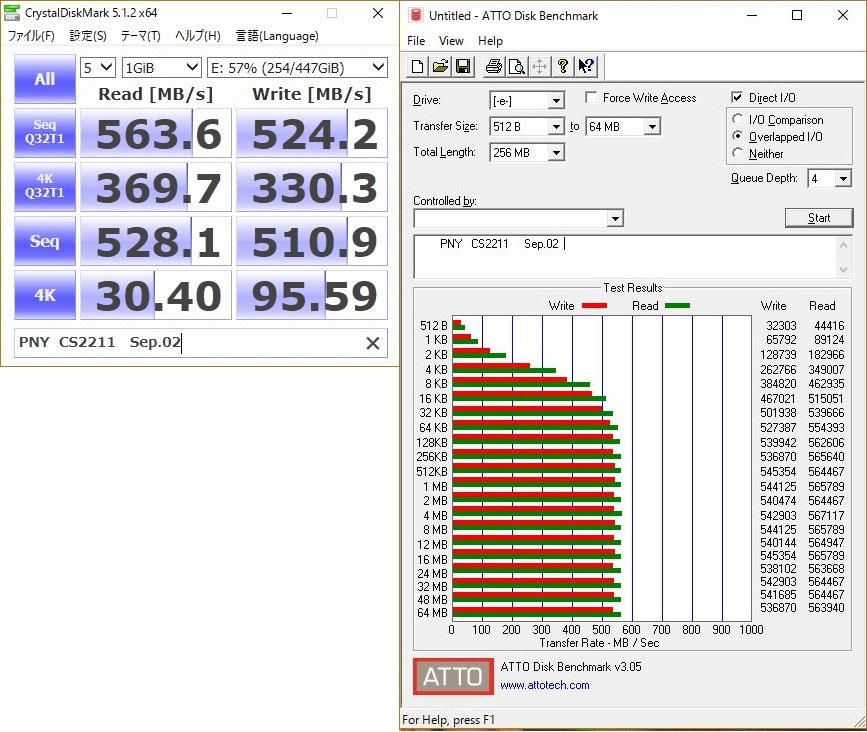Open the 1GiB test size dropdown
The height and width of the screenshot is (732, 867).
(161, 68)
